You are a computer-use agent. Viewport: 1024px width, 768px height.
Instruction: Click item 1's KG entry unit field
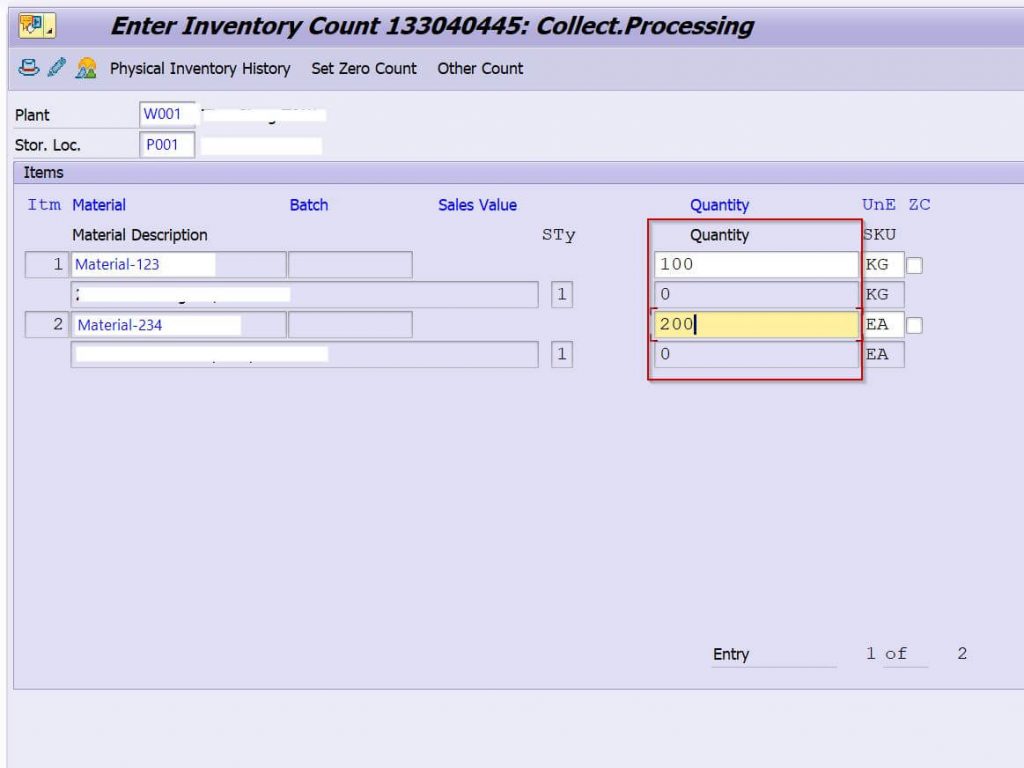click(x=884, y=264)
